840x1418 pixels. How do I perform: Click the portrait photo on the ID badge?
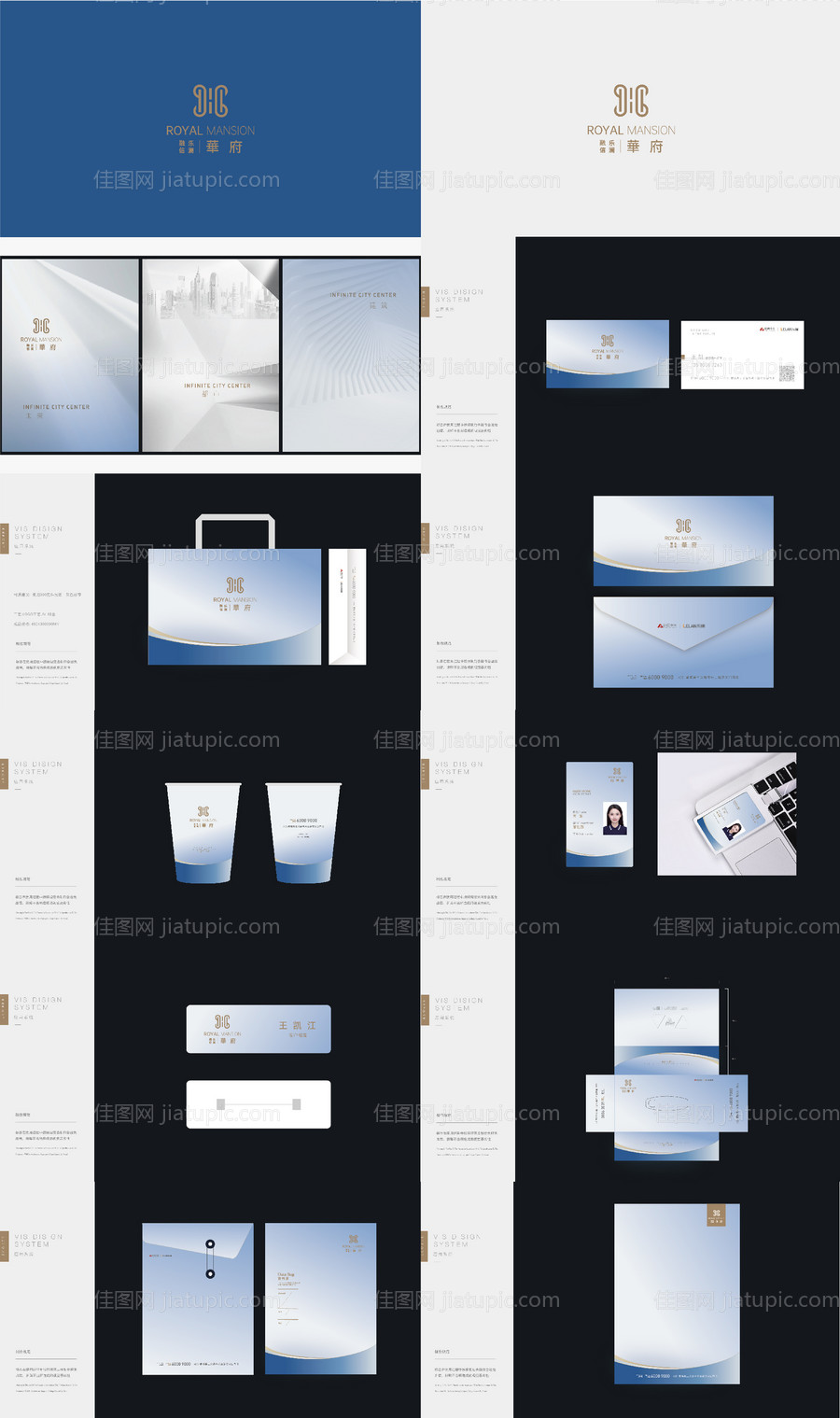(615, 818)
